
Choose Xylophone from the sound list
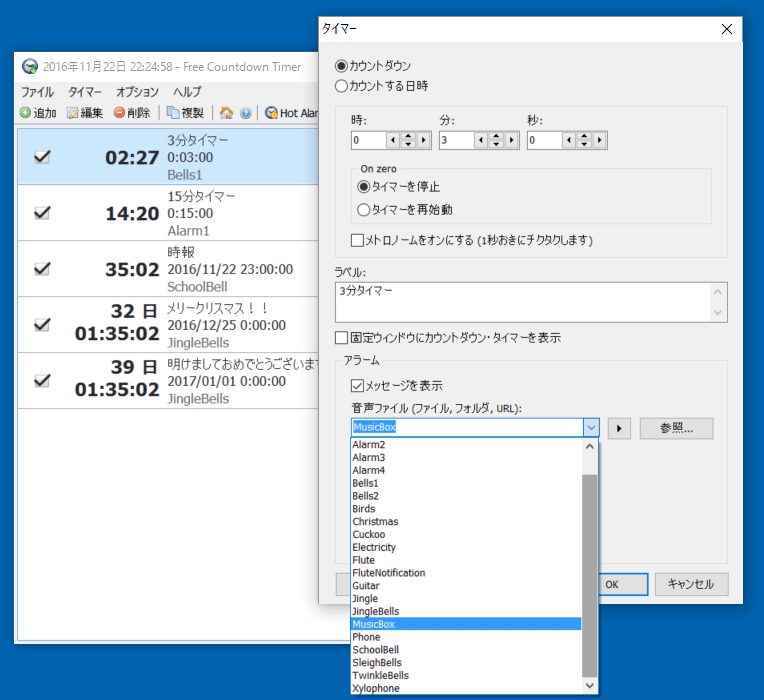466,688
